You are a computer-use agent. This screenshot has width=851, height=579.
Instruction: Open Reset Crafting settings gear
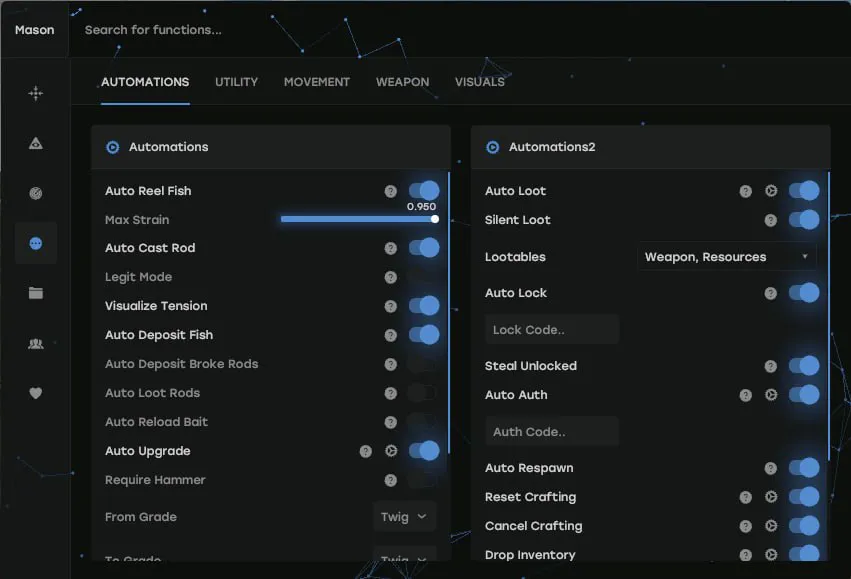click(x=771, y=497)
